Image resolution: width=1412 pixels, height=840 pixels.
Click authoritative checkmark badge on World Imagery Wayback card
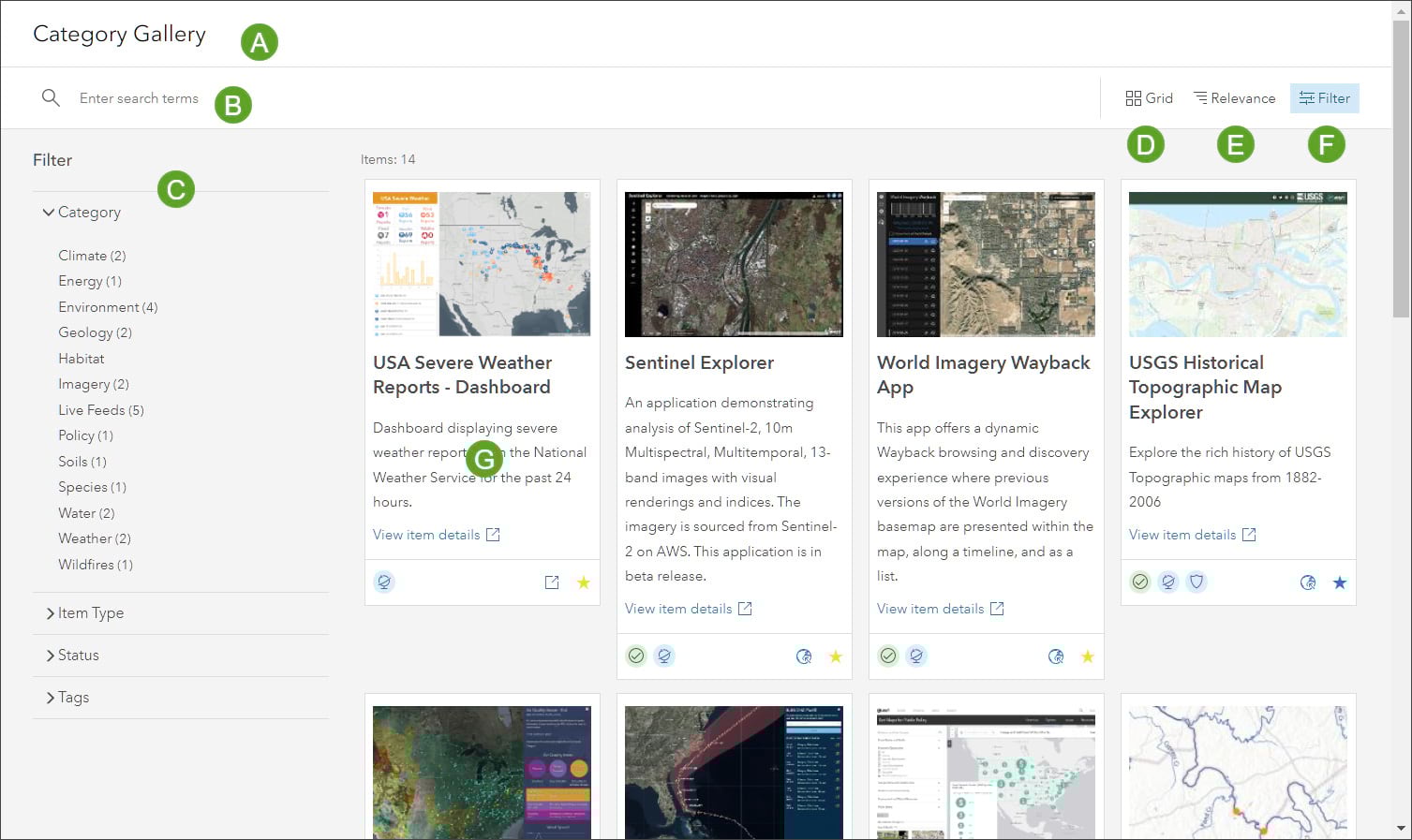[888, 656]
